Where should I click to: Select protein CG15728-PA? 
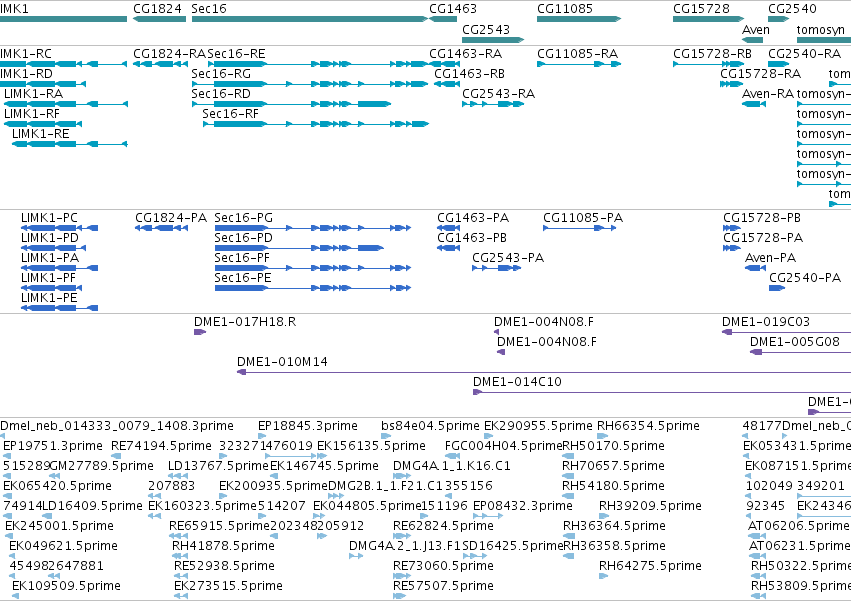pyautogui.click(x=763, y=238)
